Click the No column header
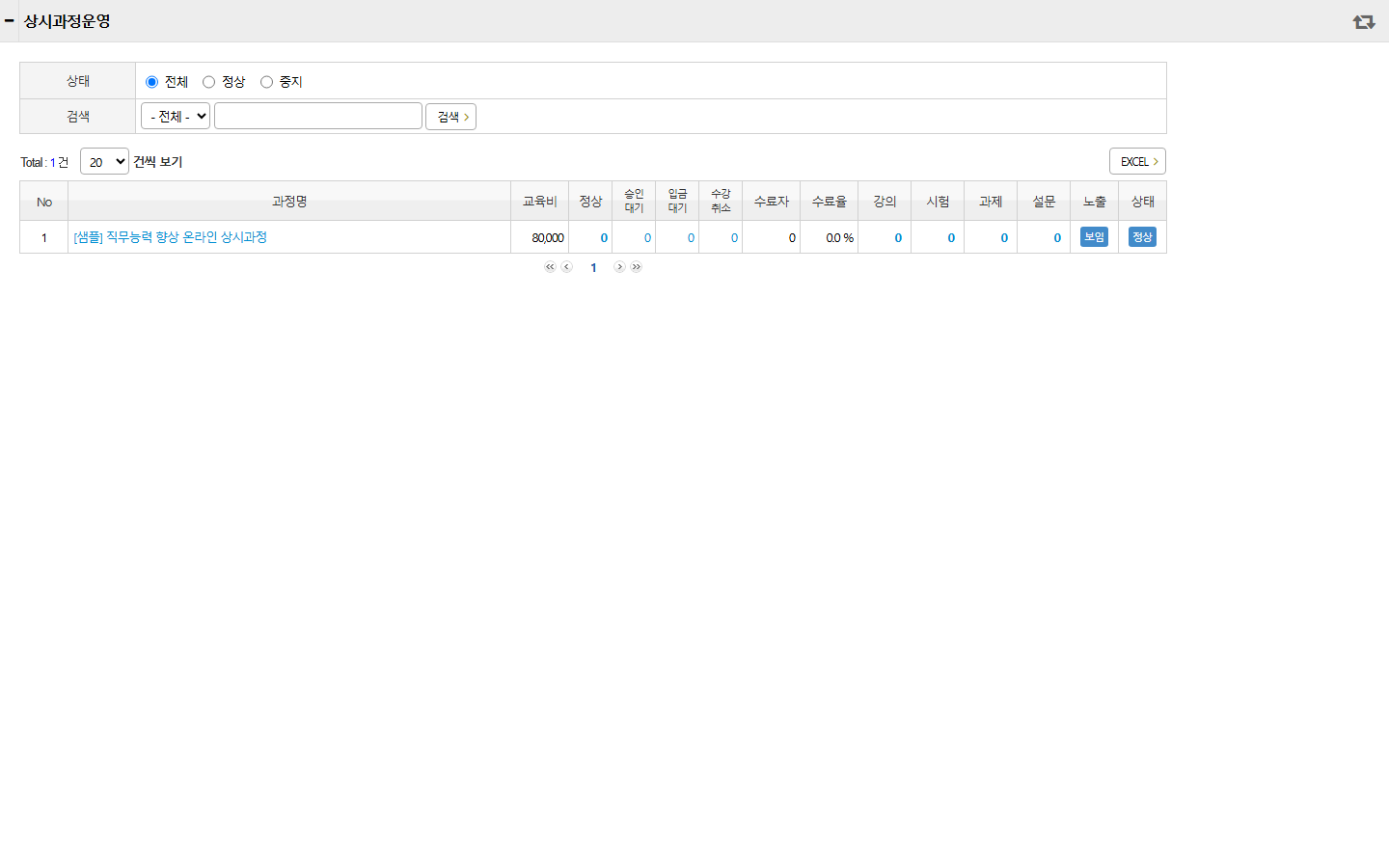The image size is (1389, 868). pos(44,202)
